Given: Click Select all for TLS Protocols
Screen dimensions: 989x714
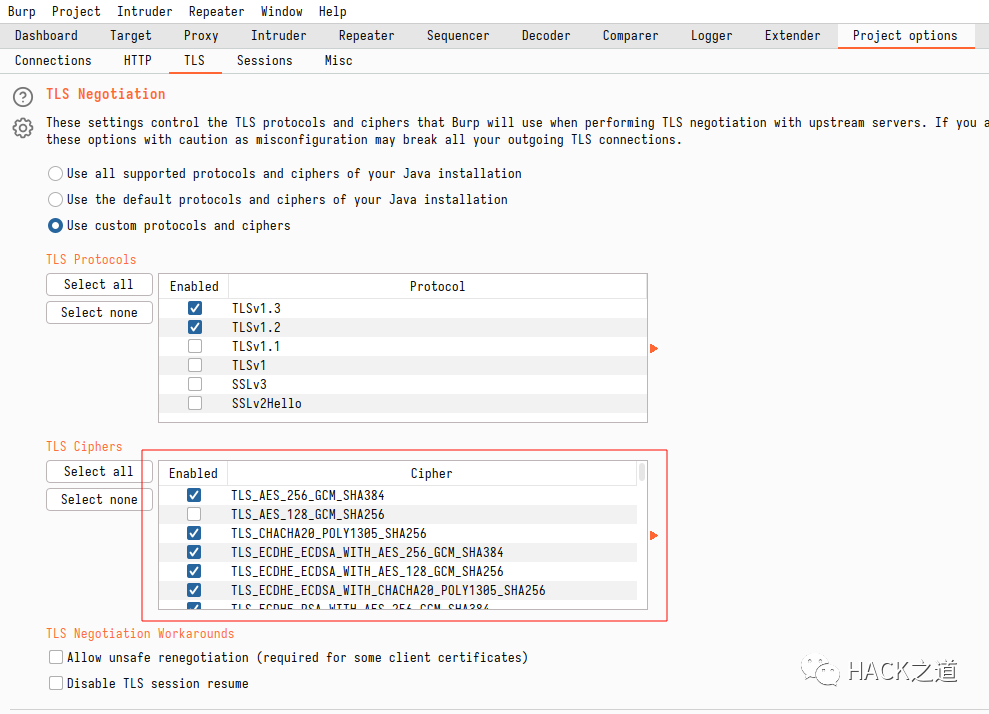Looking at the screenshot, I should pos(99,284).
